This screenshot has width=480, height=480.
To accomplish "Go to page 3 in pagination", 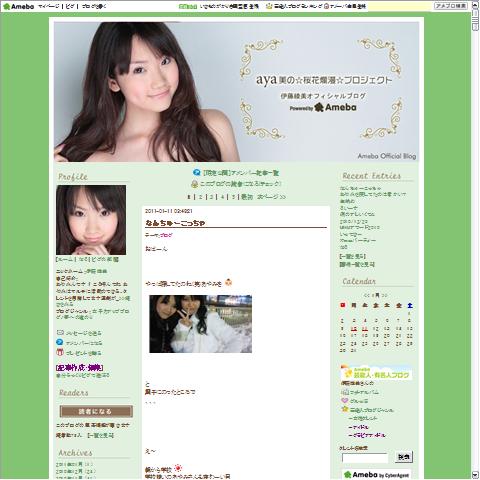I will tap(211, 197).
